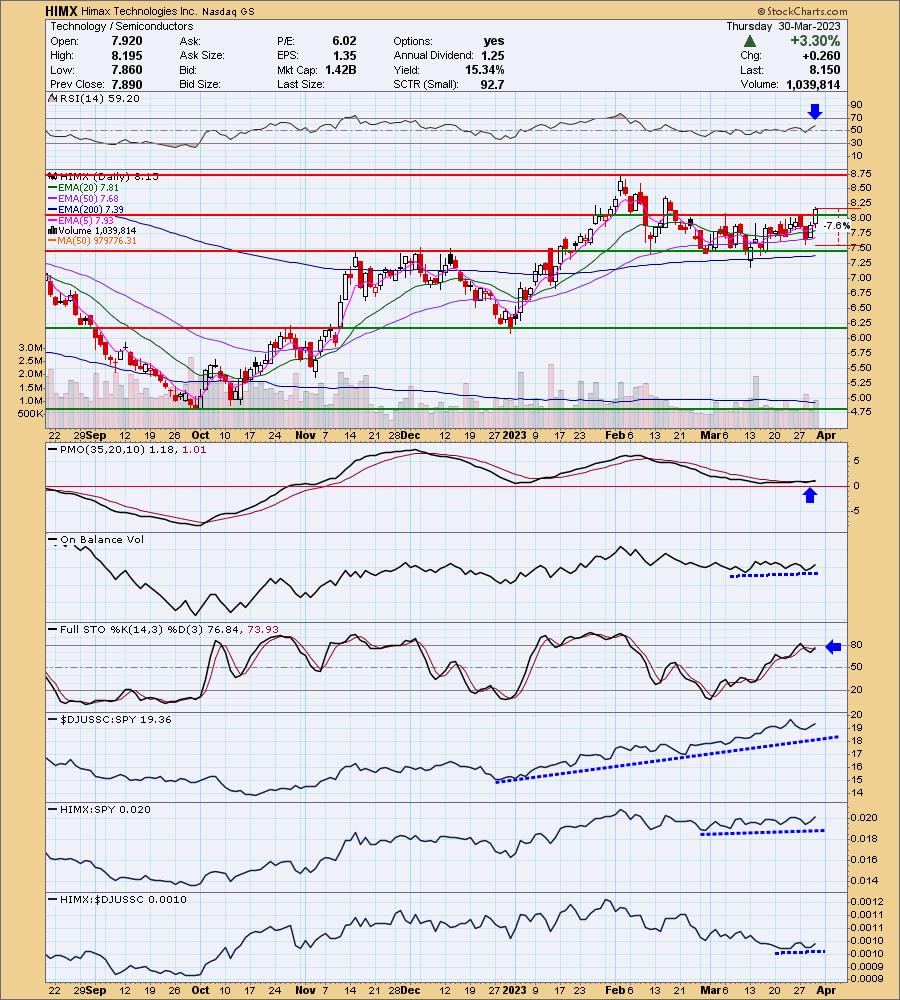Screen dimensions: 900x1000
Task: Click the +3.30% percent change
Action: [815, 41]
